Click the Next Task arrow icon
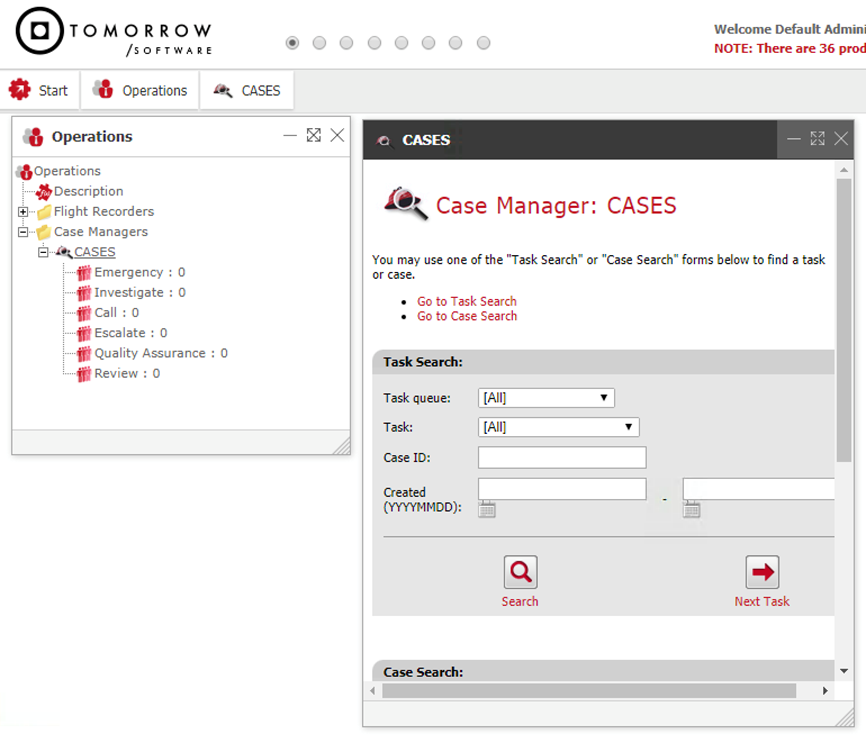Image resolution: width=866 pixels, height=743 pixels. (762, 572)
